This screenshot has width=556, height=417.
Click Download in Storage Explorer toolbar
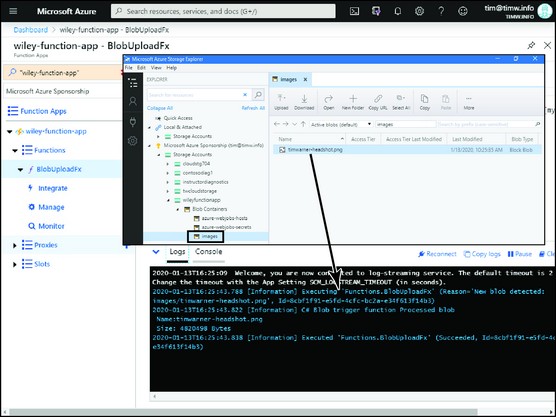pos(304,102)
